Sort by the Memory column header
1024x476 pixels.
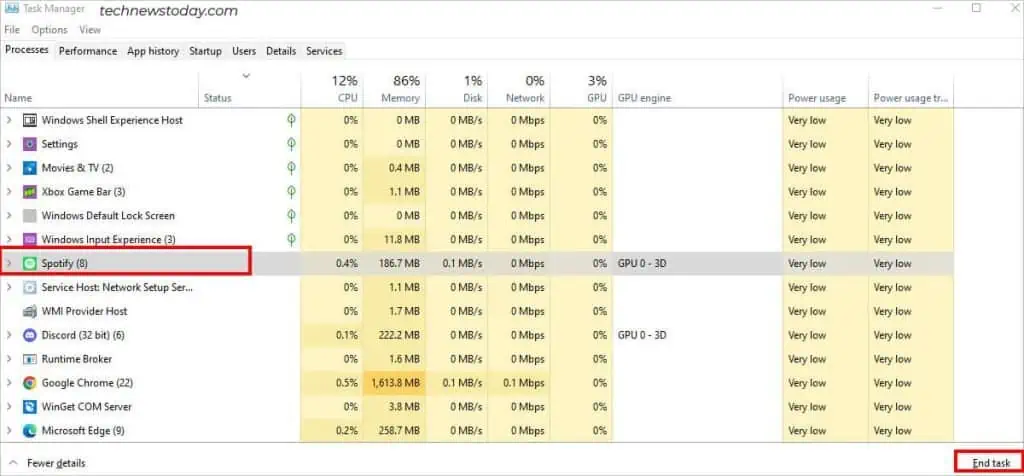[x=394, y=89]
